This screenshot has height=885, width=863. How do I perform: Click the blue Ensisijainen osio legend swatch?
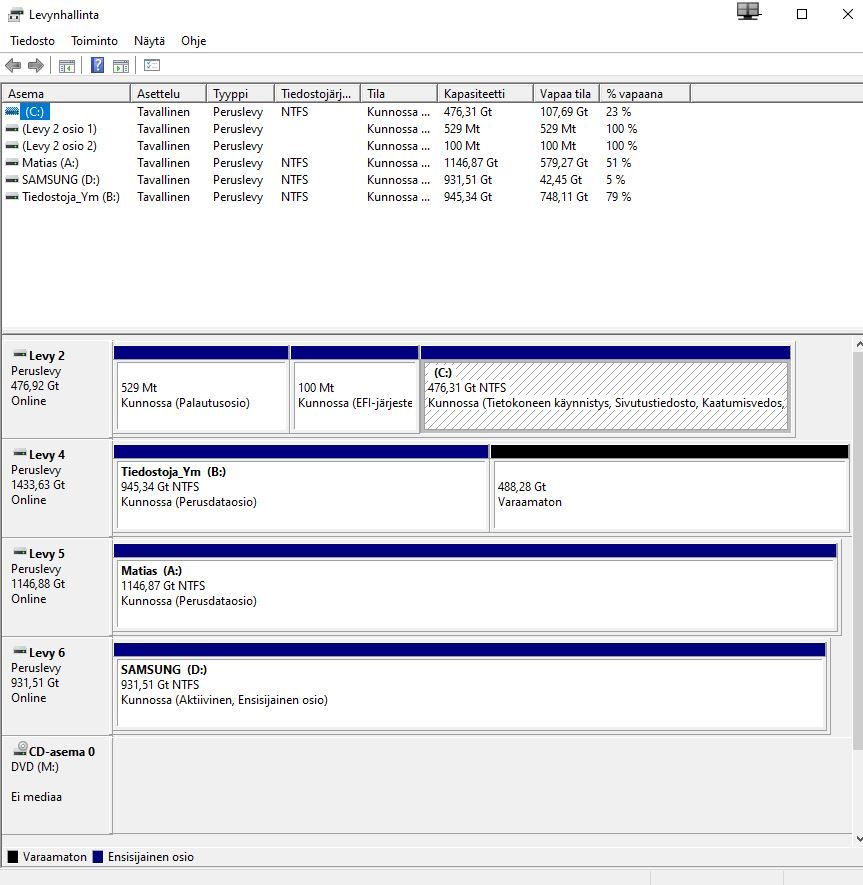[98, 857]
